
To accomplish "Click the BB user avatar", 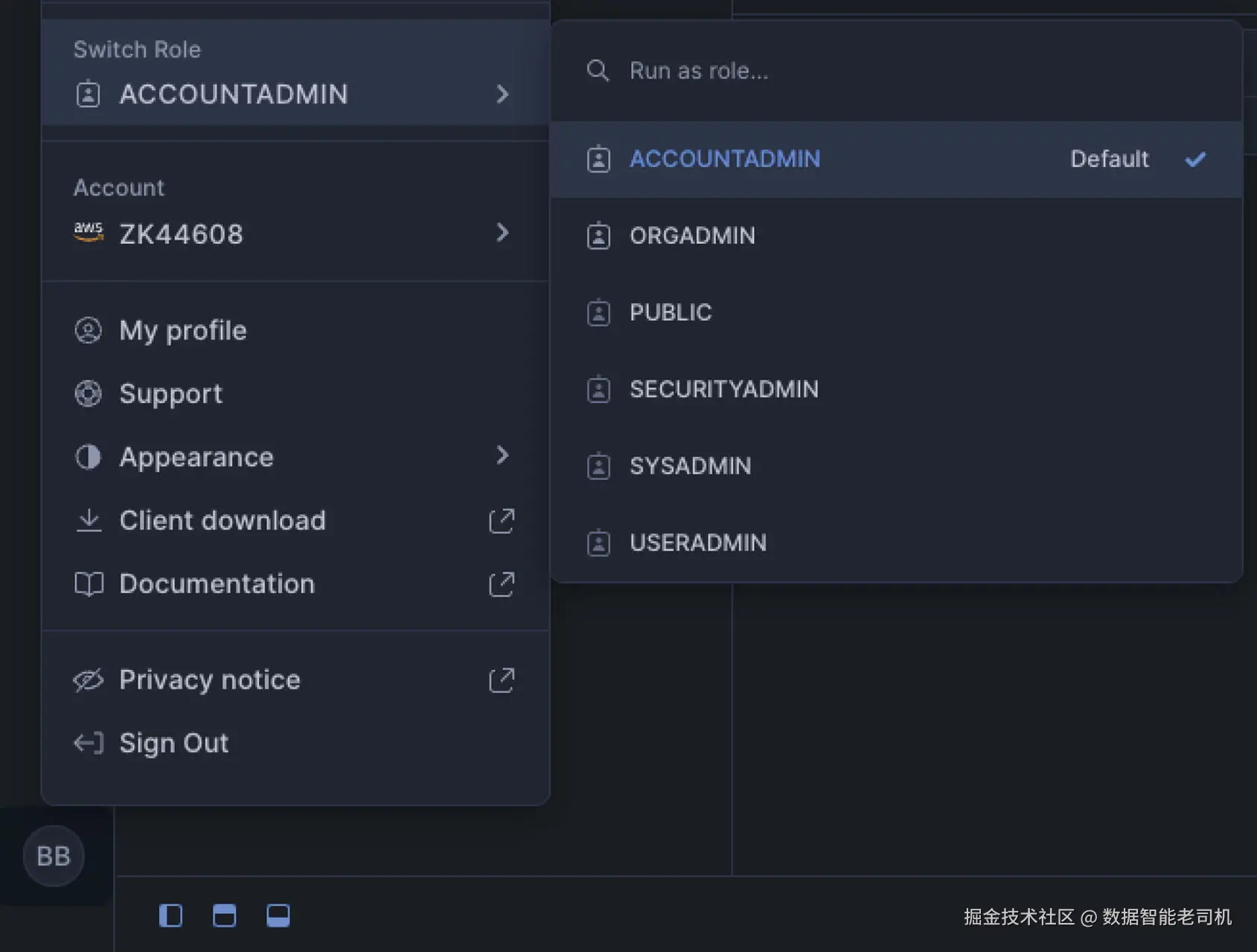I will click(54, 856).
